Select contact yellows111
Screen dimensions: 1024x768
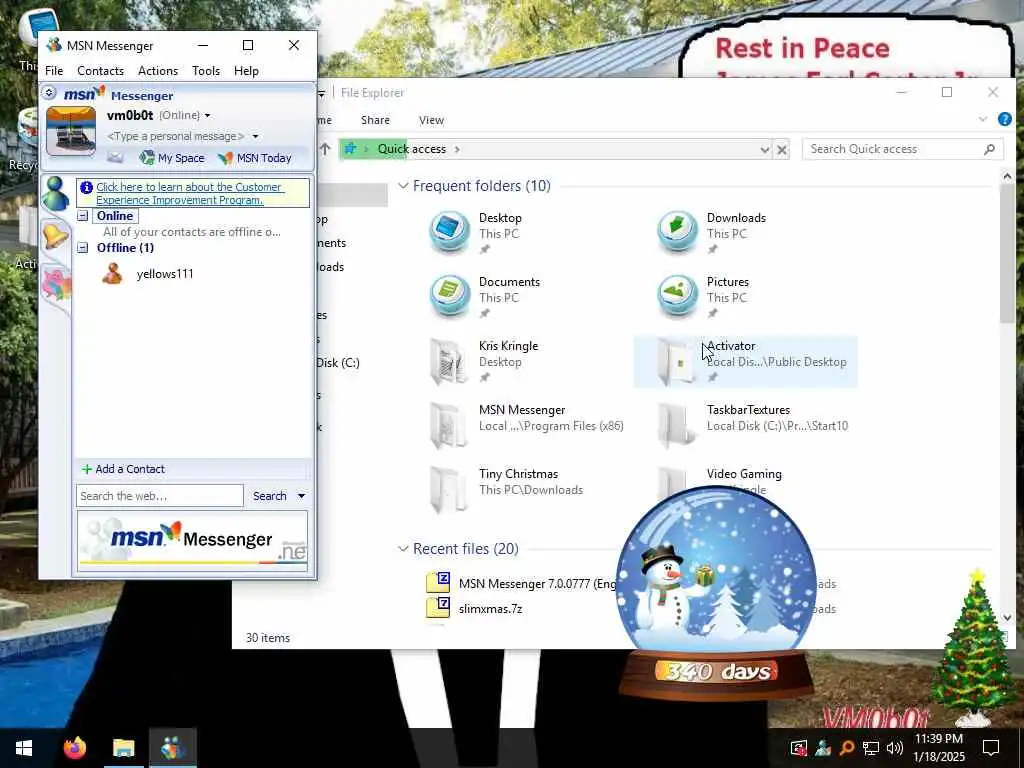point(165,274)
